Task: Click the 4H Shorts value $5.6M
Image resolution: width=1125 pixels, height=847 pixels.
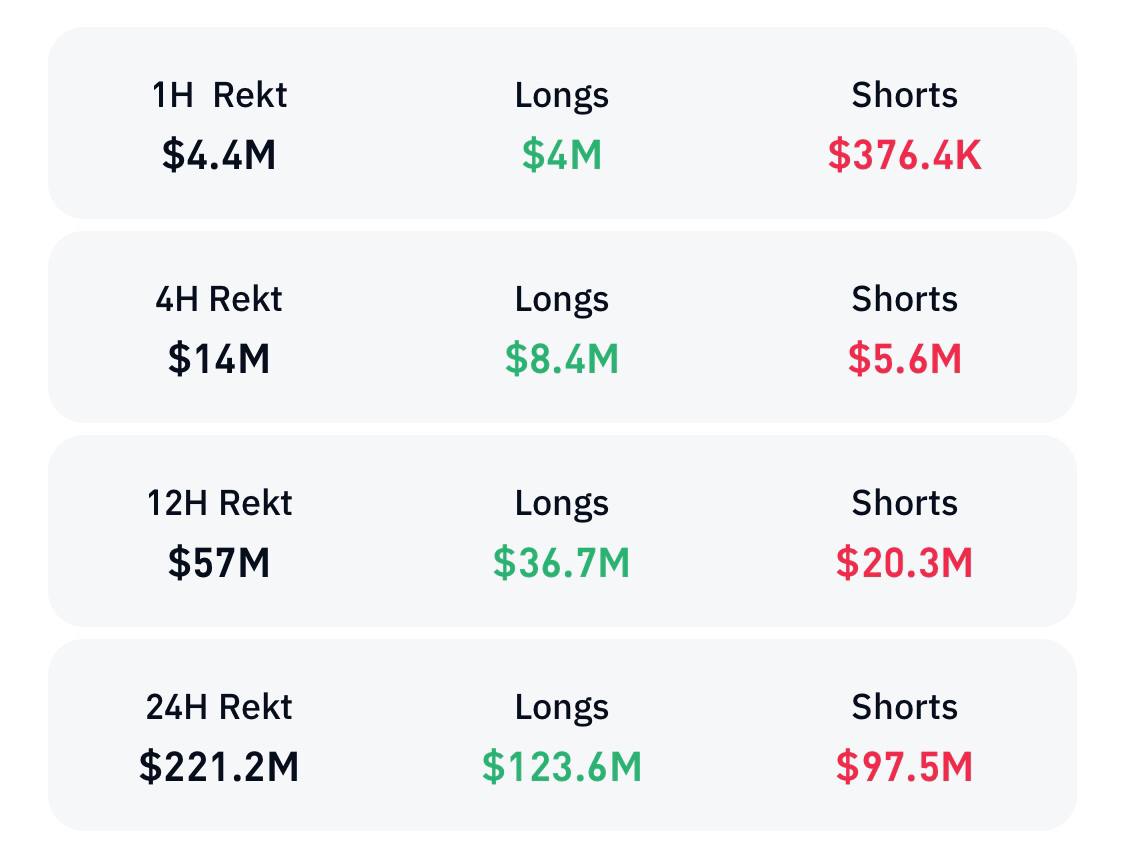Action: pyautogui.click(x=905, y=359)
